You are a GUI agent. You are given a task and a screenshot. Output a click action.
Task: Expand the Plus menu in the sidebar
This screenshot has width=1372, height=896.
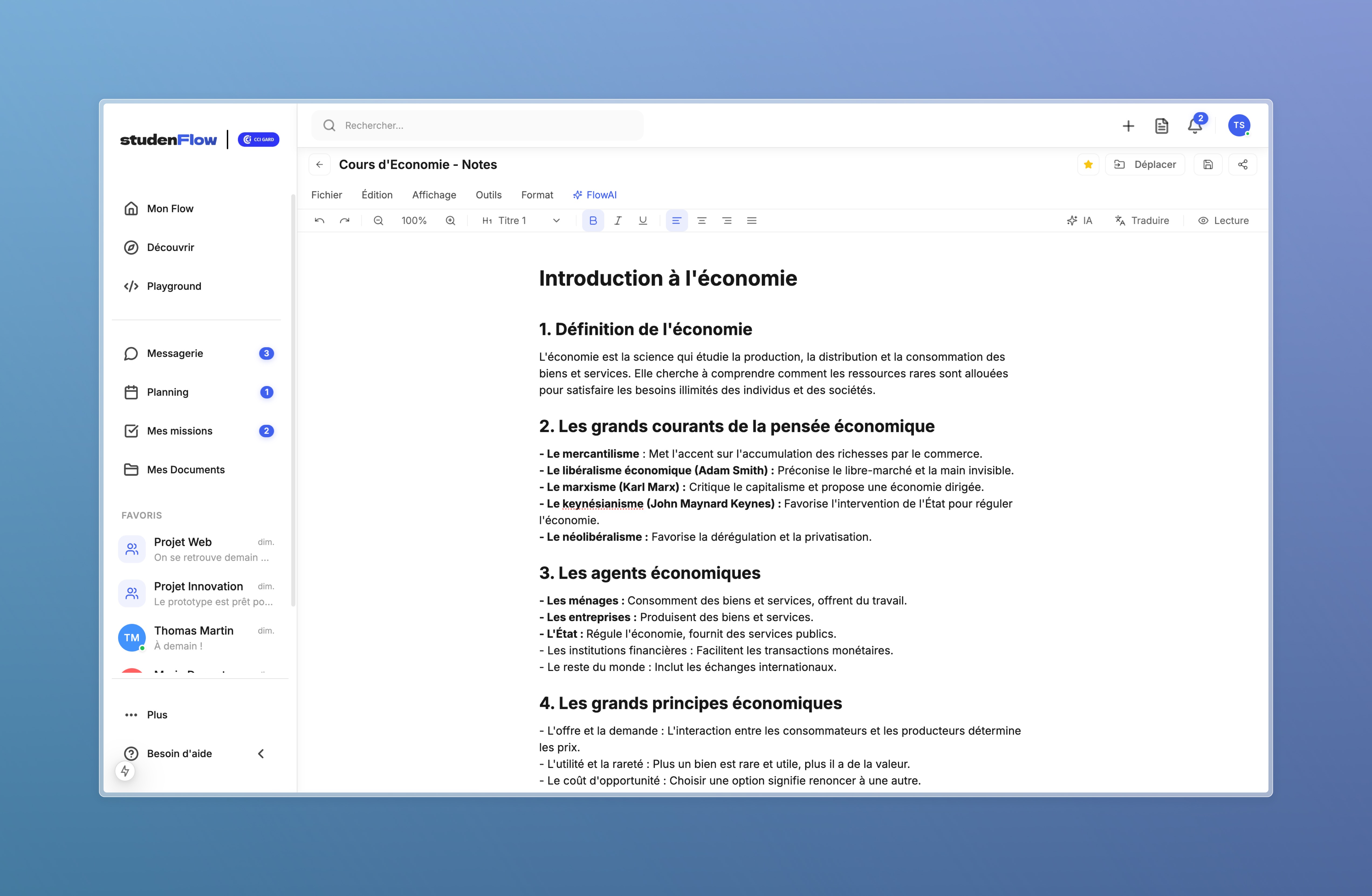point(157,715)
